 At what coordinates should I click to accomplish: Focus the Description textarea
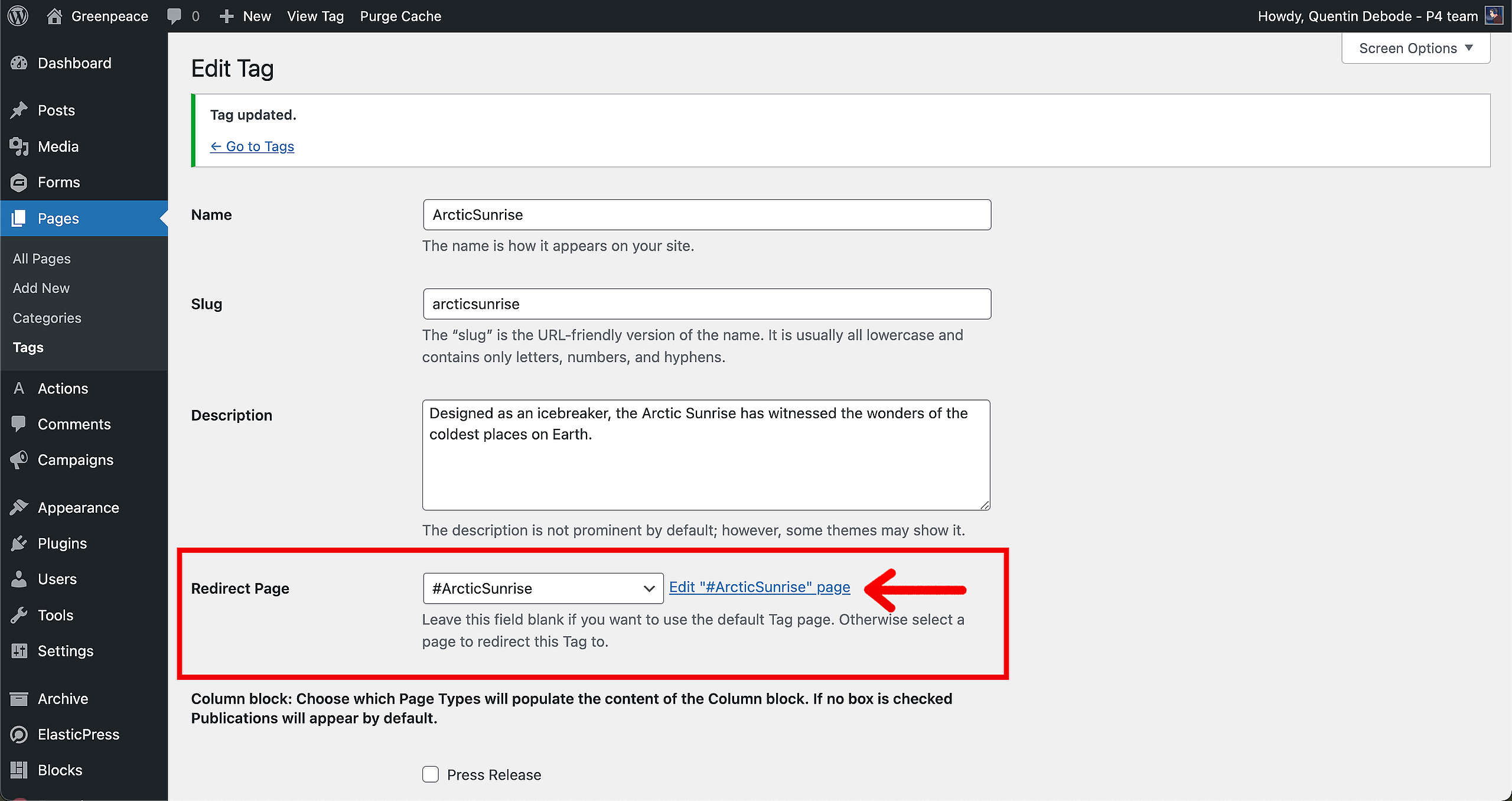coord(706,455)
